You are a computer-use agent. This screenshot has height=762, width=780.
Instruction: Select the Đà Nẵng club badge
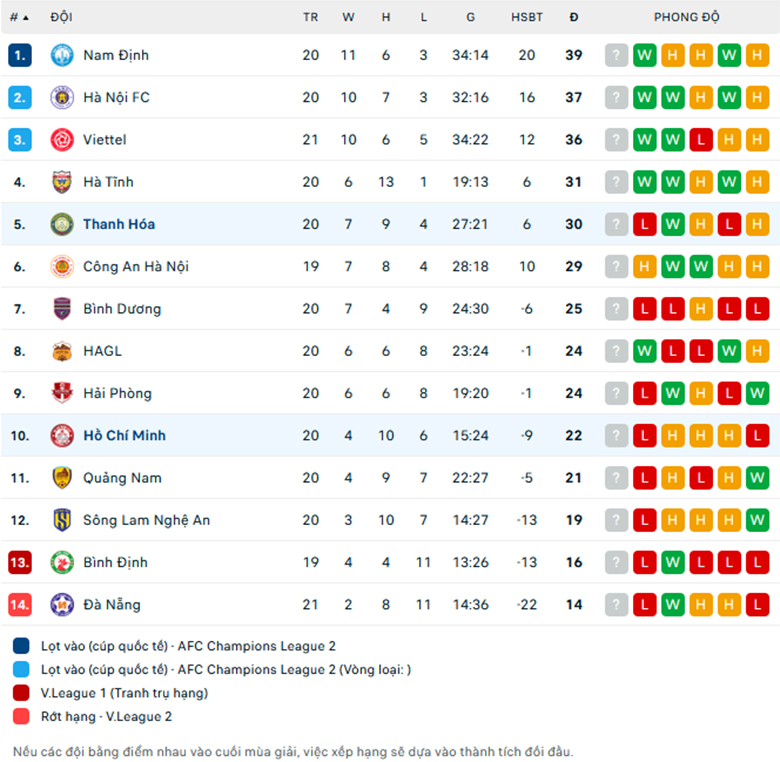[62, 605]
